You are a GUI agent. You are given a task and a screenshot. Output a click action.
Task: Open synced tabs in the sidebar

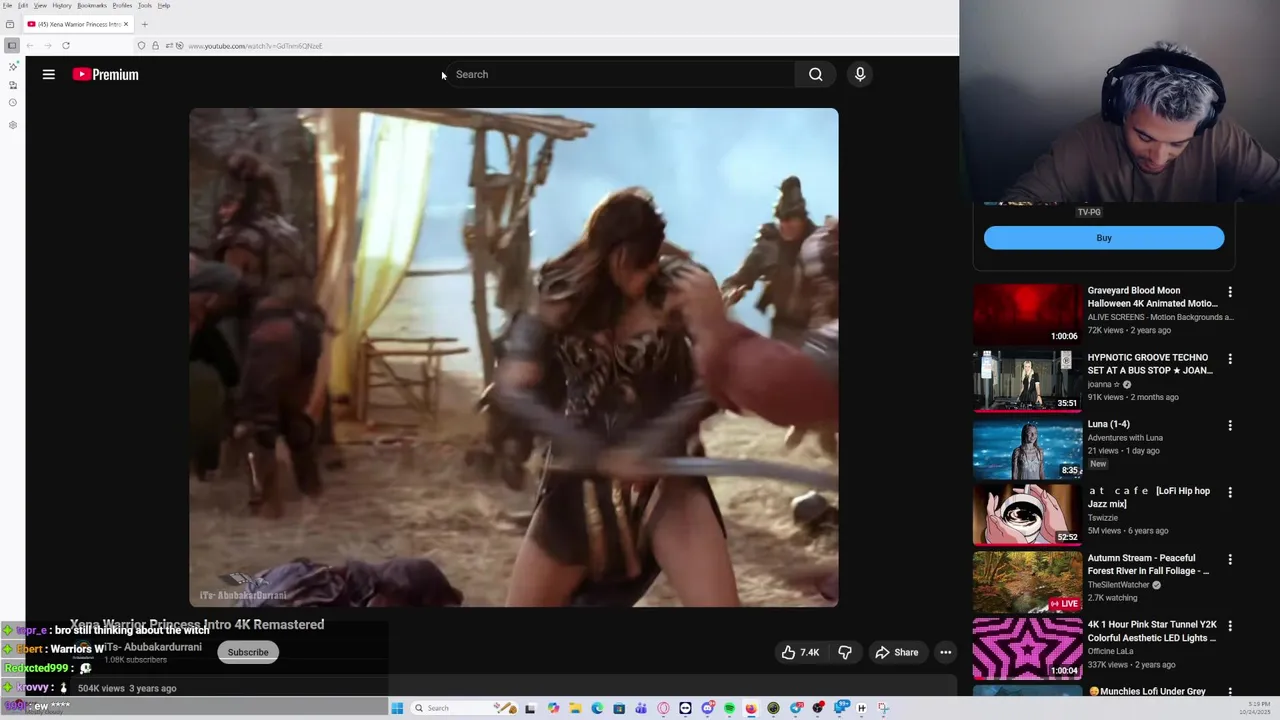tap(13, 85)
